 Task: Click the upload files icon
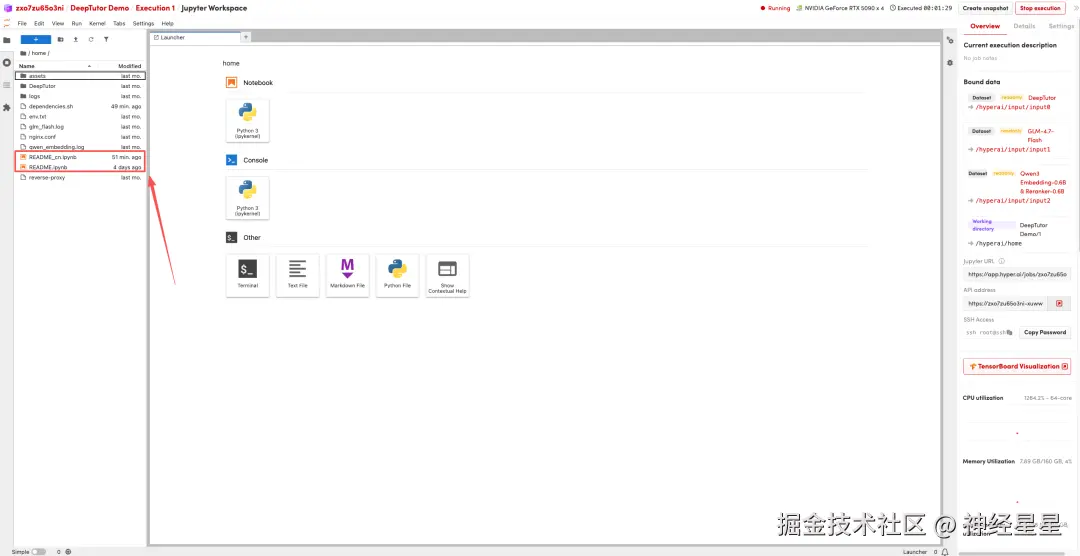76,39
